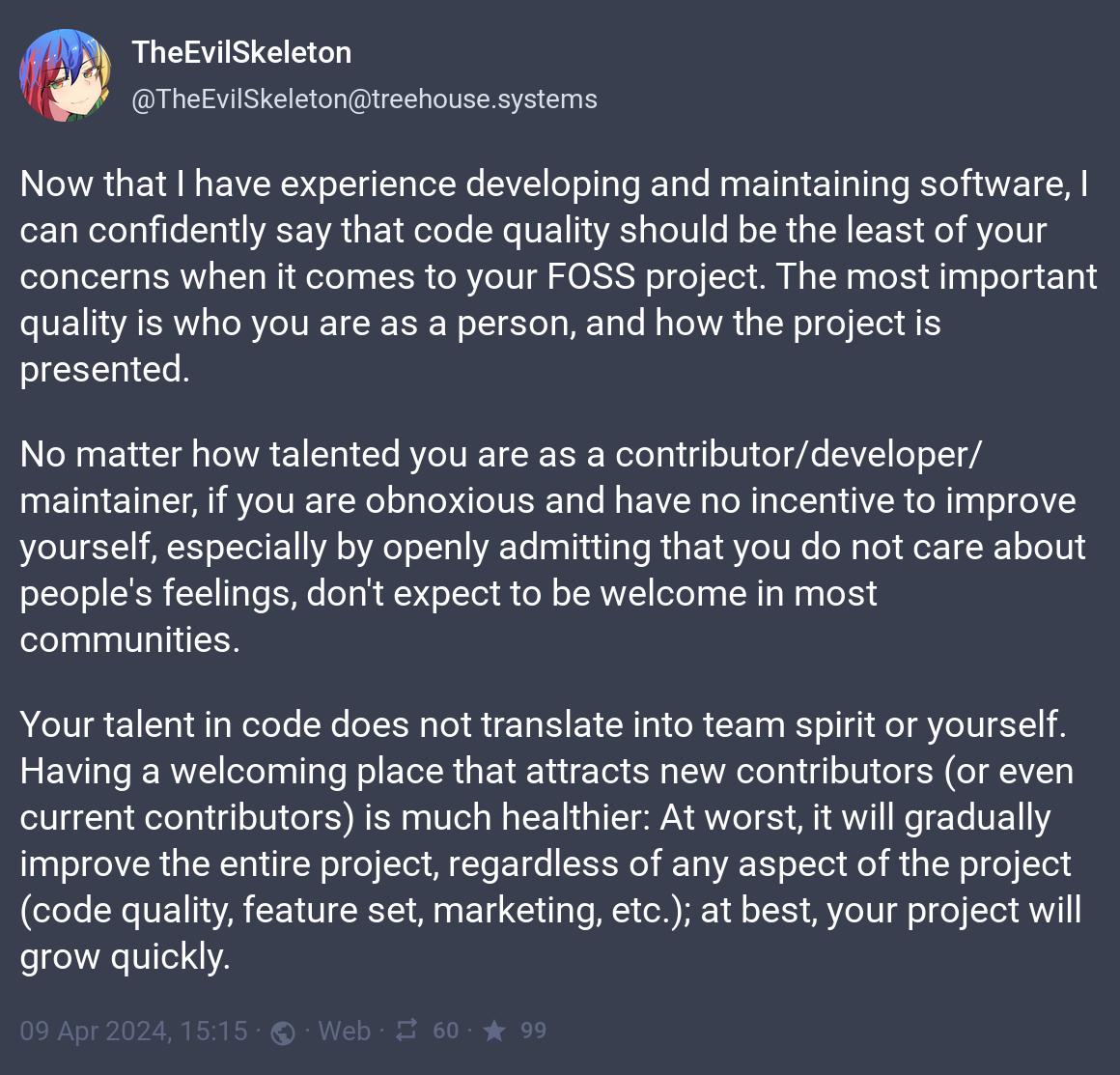Open the 09 Apr 2024, 15:15 timestamp
The height and width of the screenshot is (1075, 1120).
(x=133, y=1031)
